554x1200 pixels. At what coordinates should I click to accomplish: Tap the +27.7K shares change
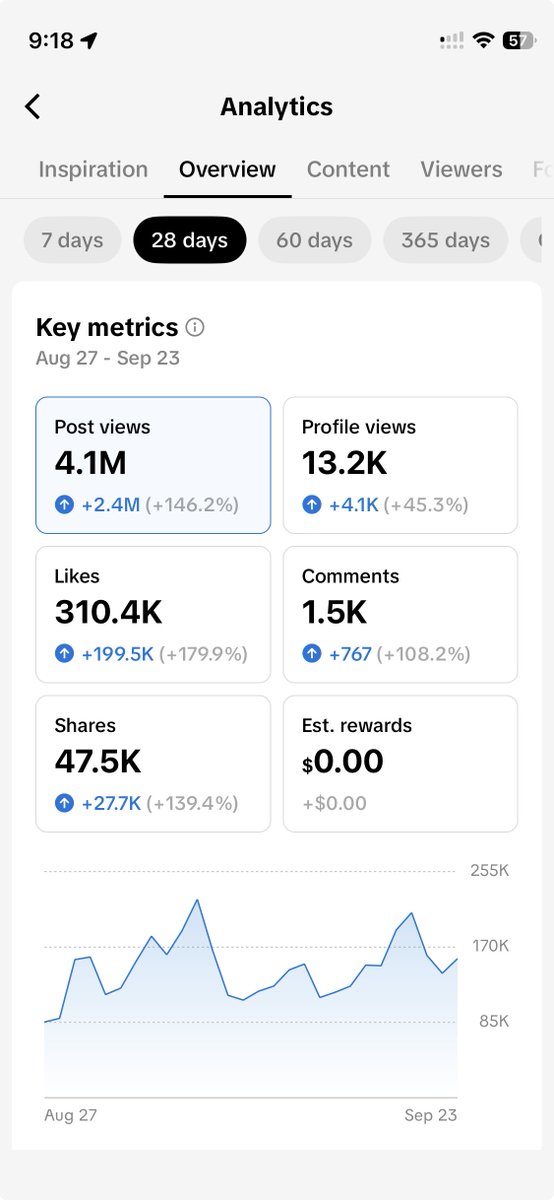tap(112, 803)
